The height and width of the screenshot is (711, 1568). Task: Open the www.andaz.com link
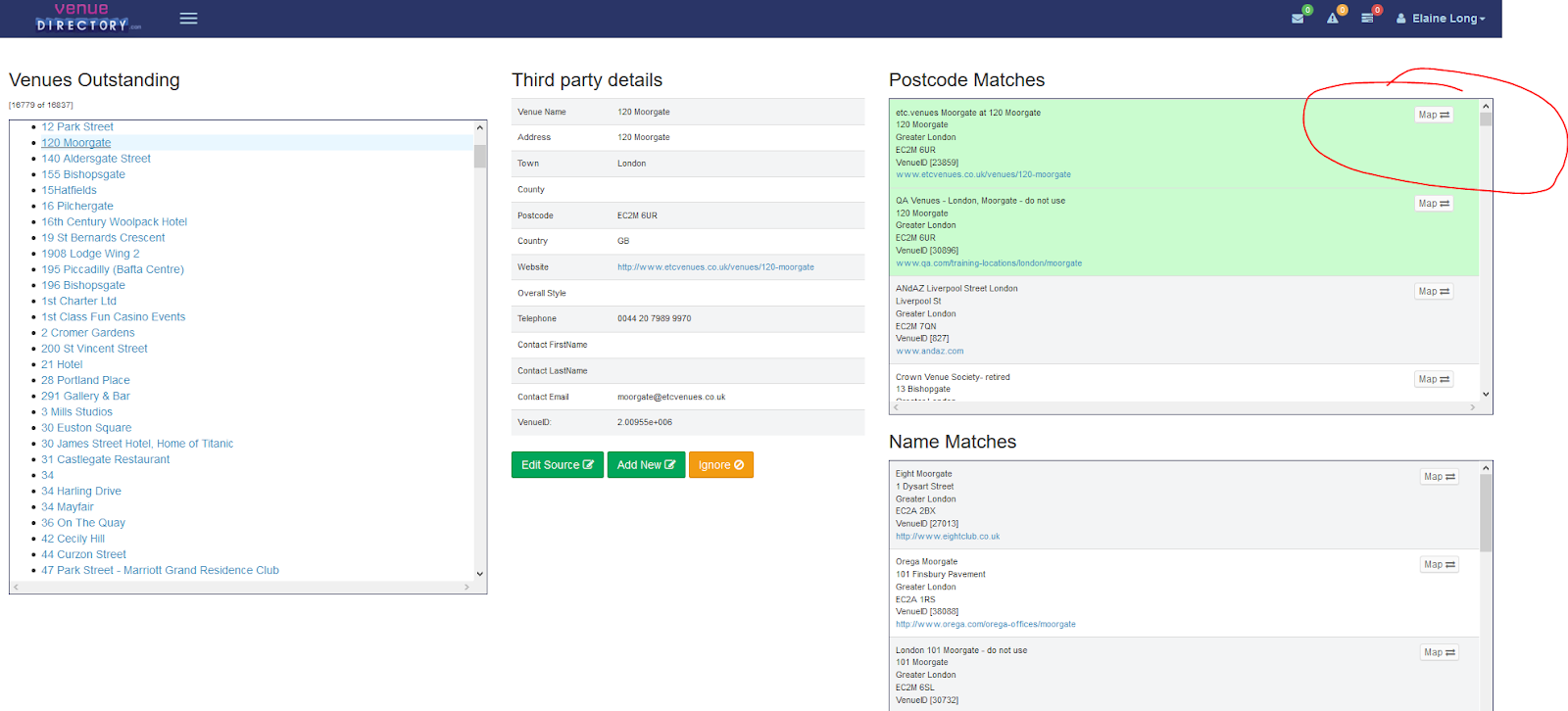click(x=929, y=352)
